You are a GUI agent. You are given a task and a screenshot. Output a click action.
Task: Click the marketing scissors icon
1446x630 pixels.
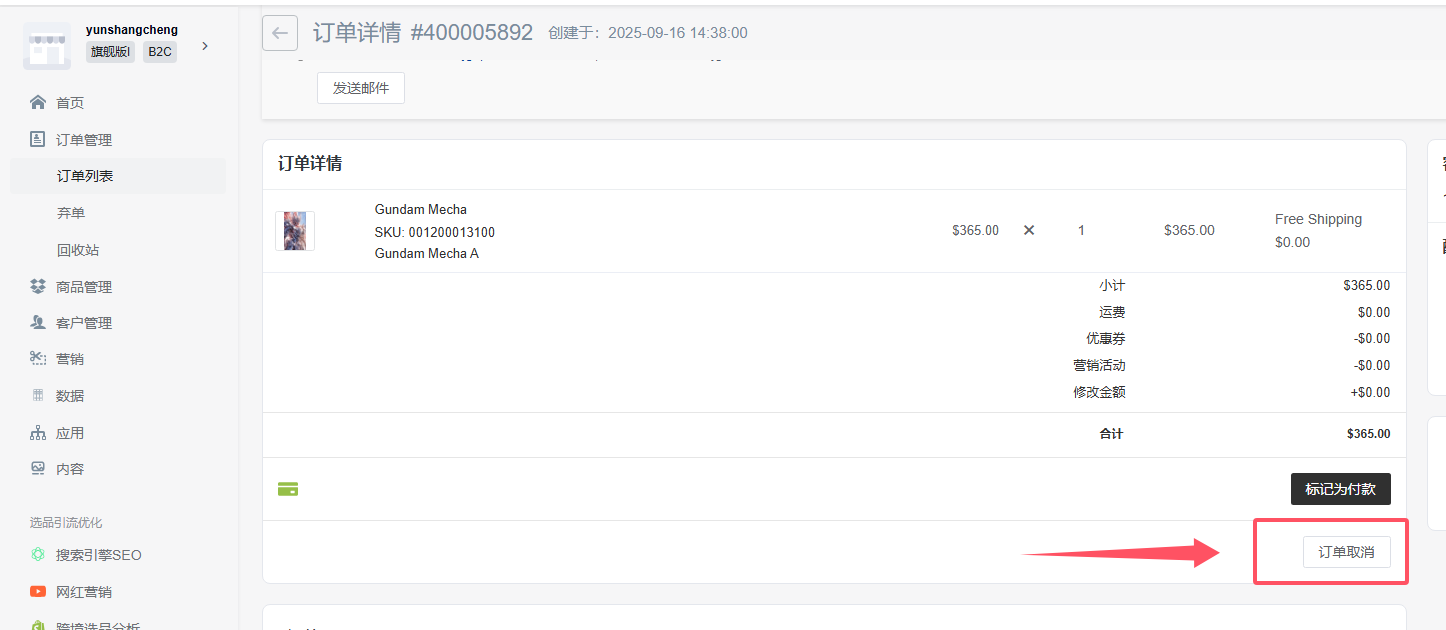coord(38,359)
